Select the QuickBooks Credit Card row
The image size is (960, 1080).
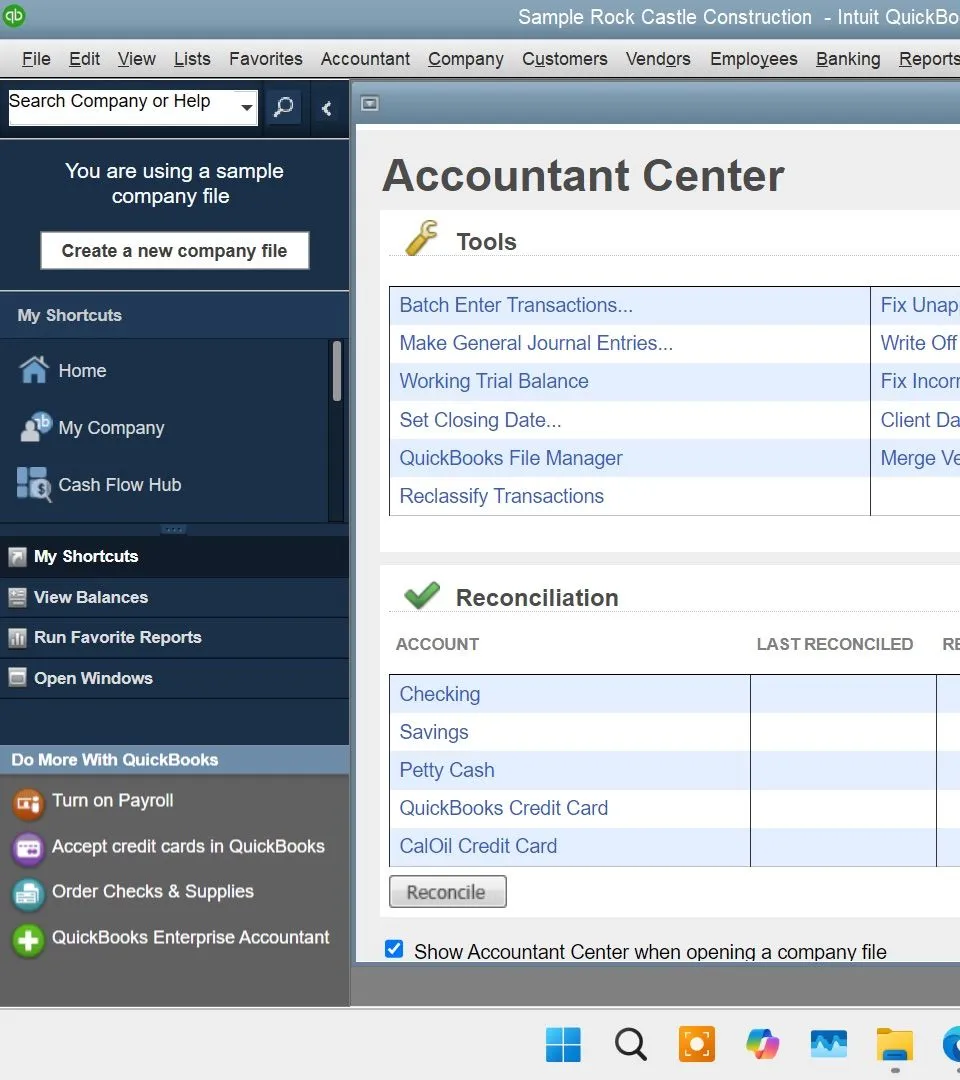coord(570,808)
